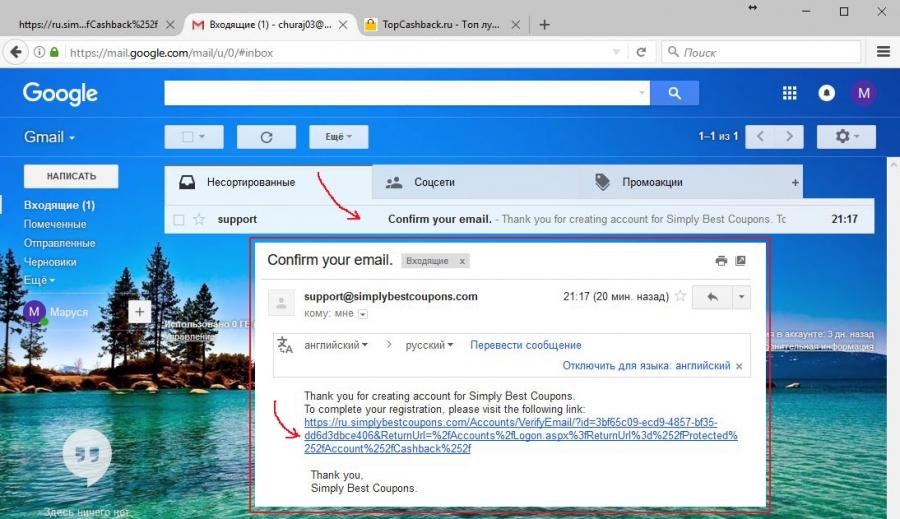Click the select-all checkbox in toolbar
Screen dimensions: 900x519
click(187, 137)
